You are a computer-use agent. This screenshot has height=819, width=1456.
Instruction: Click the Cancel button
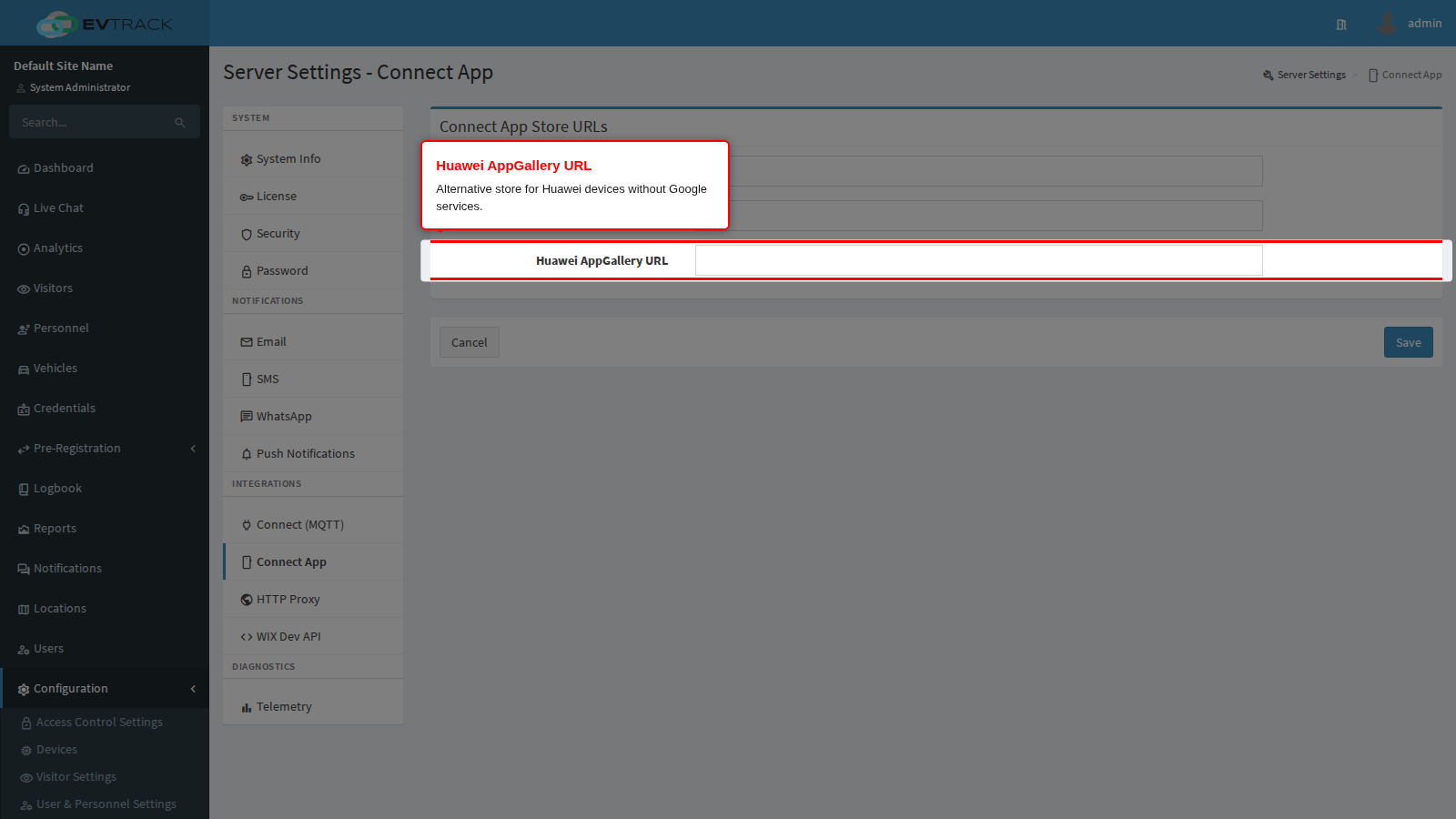[x=470, y=342]
